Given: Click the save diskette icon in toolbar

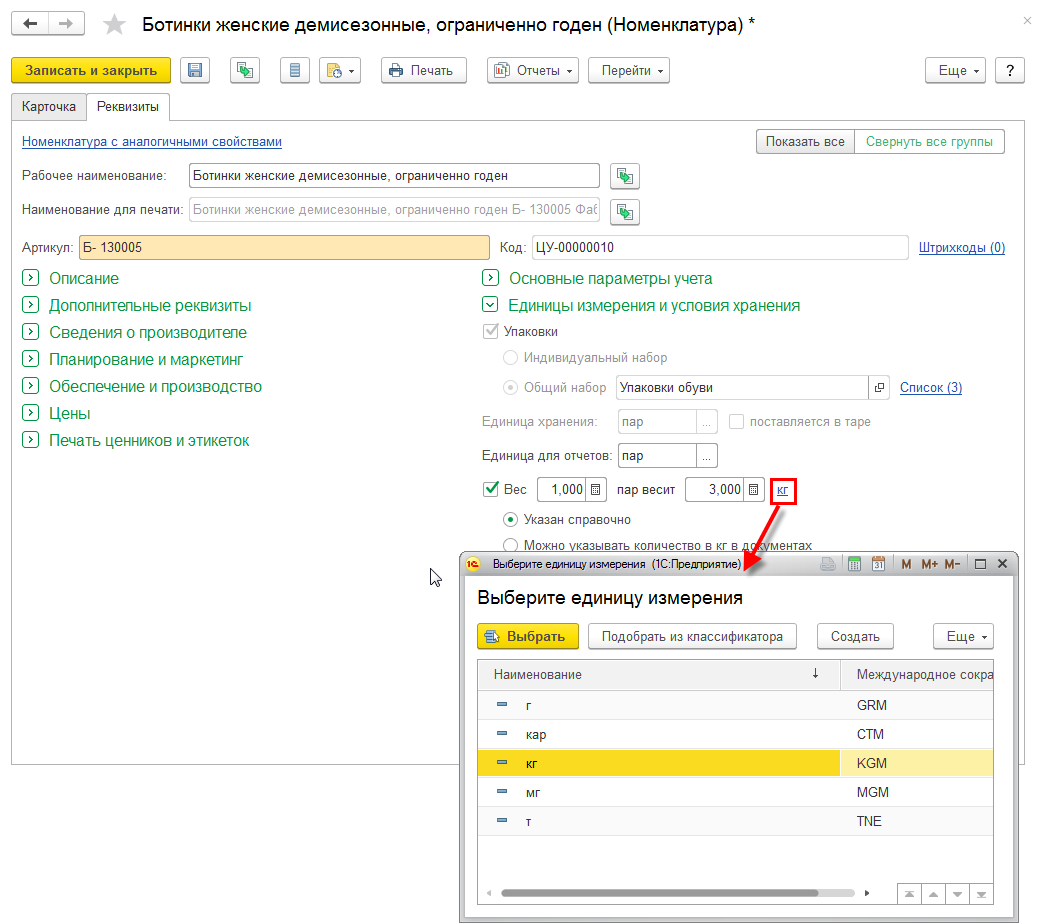Looking at the screenshot, I should [x=195, y=70].
